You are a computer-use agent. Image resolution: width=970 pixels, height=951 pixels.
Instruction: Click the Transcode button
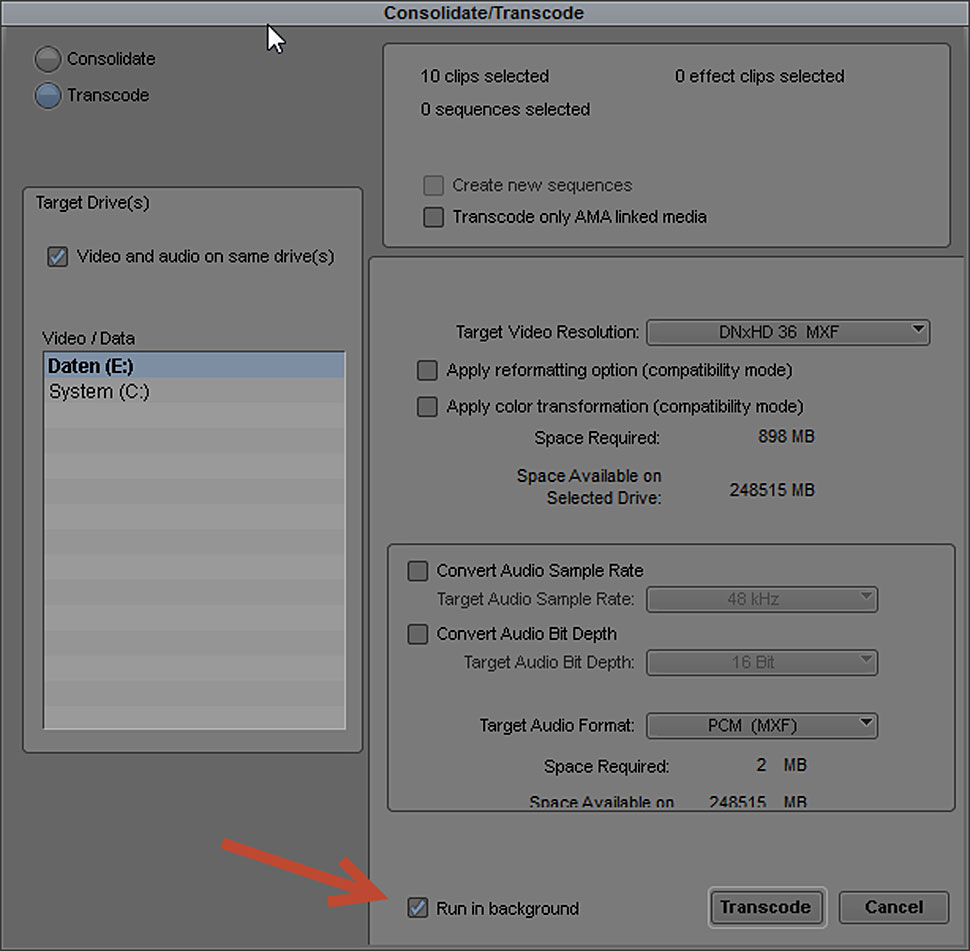pos(766,907)
